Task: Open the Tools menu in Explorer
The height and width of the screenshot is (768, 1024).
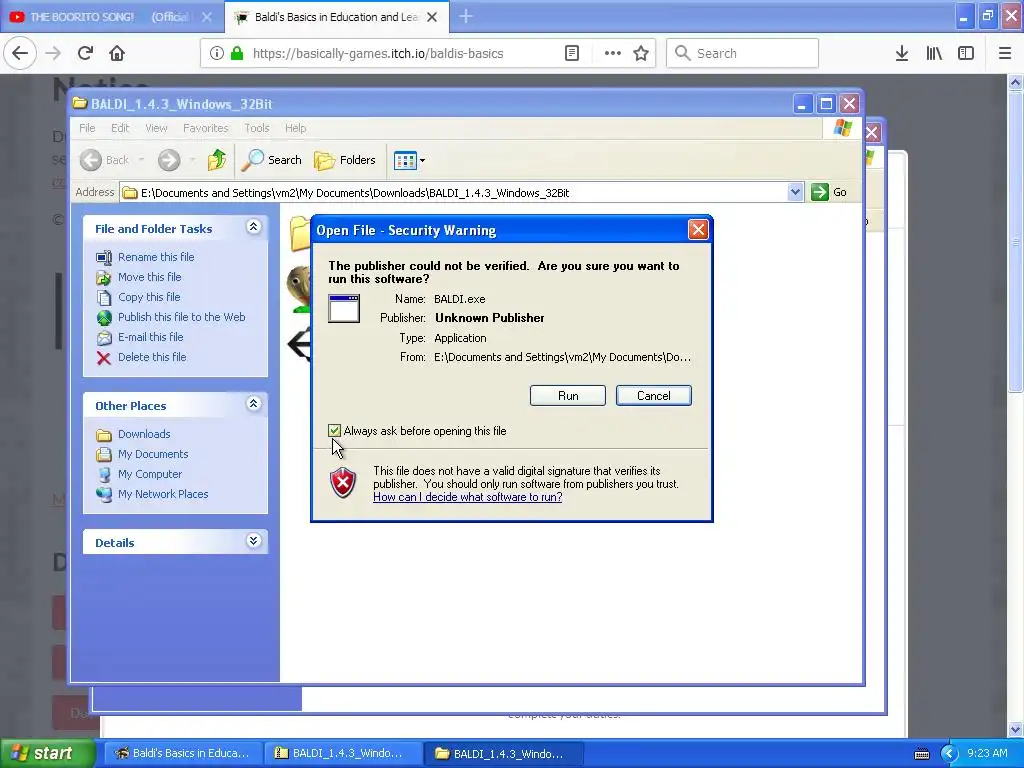Action: pos(257,128)
